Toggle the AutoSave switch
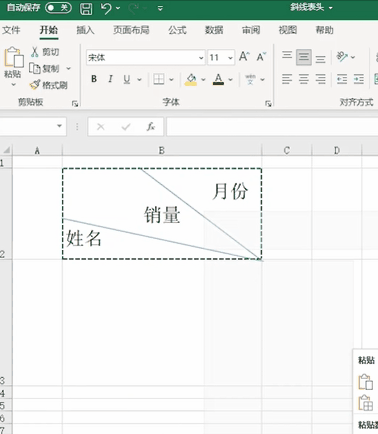378x434 pixels. tap(58, 8)
